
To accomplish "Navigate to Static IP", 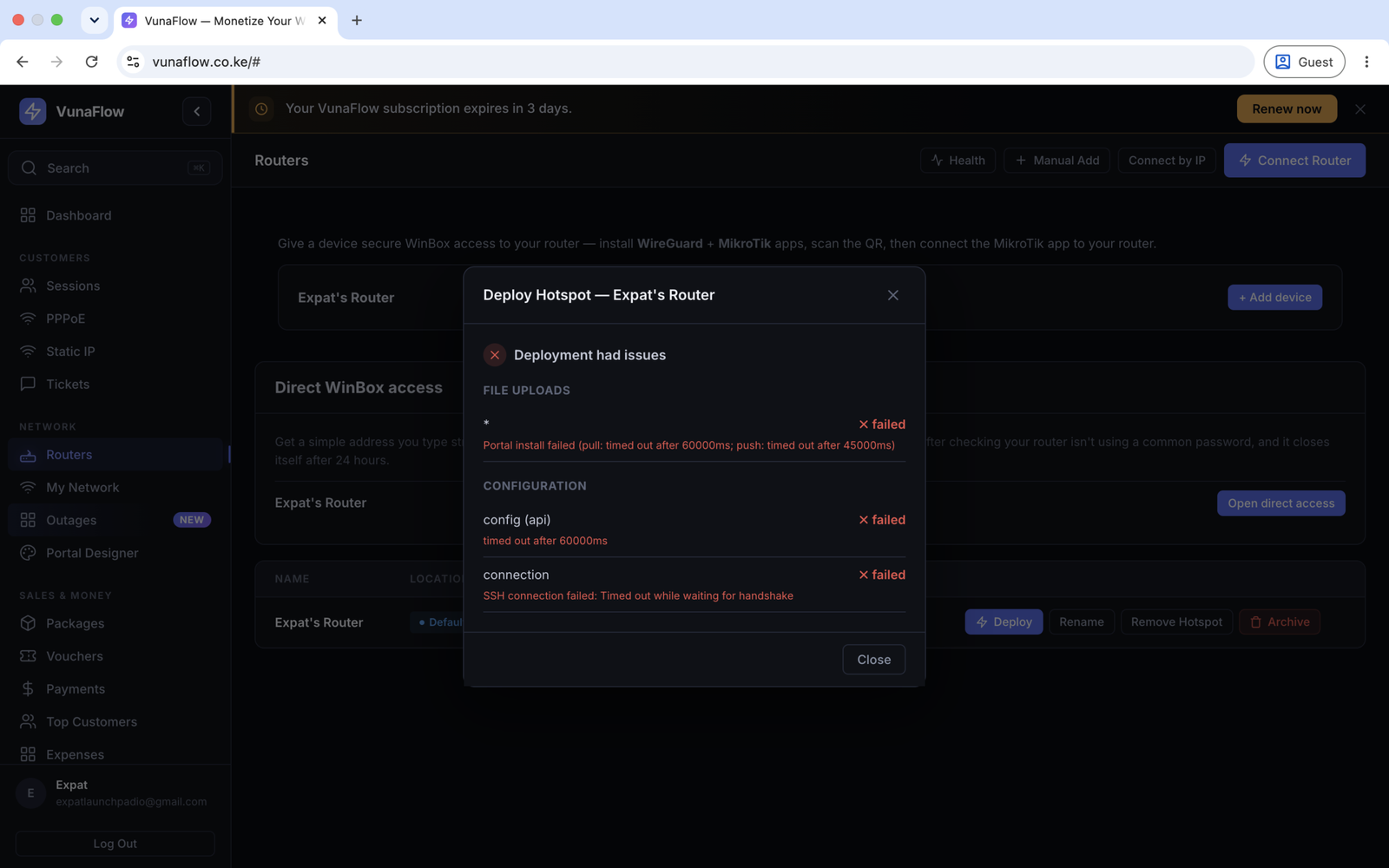I will click(115, 352).
